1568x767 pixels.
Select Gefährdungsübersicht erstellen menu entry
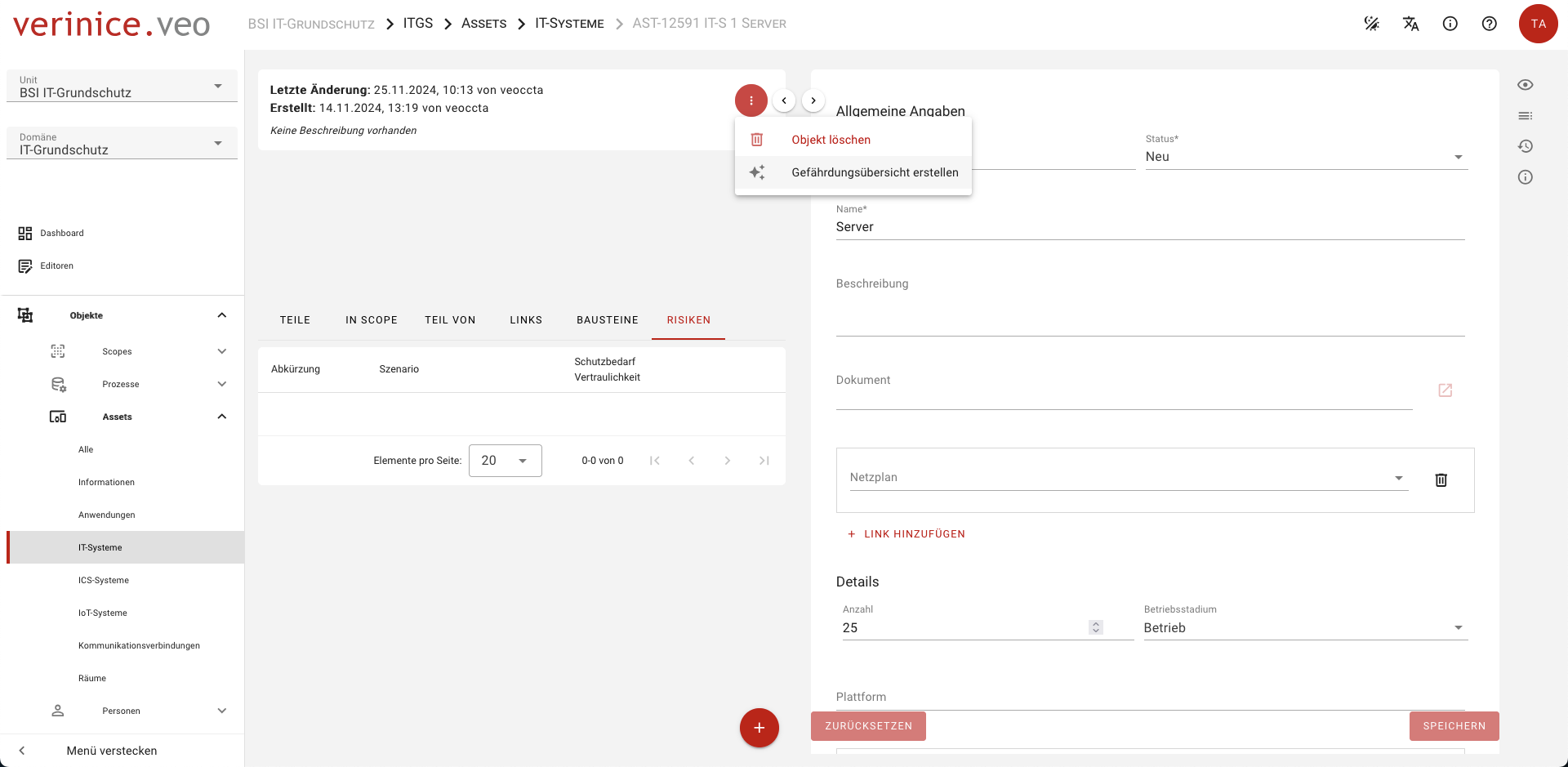874,172
